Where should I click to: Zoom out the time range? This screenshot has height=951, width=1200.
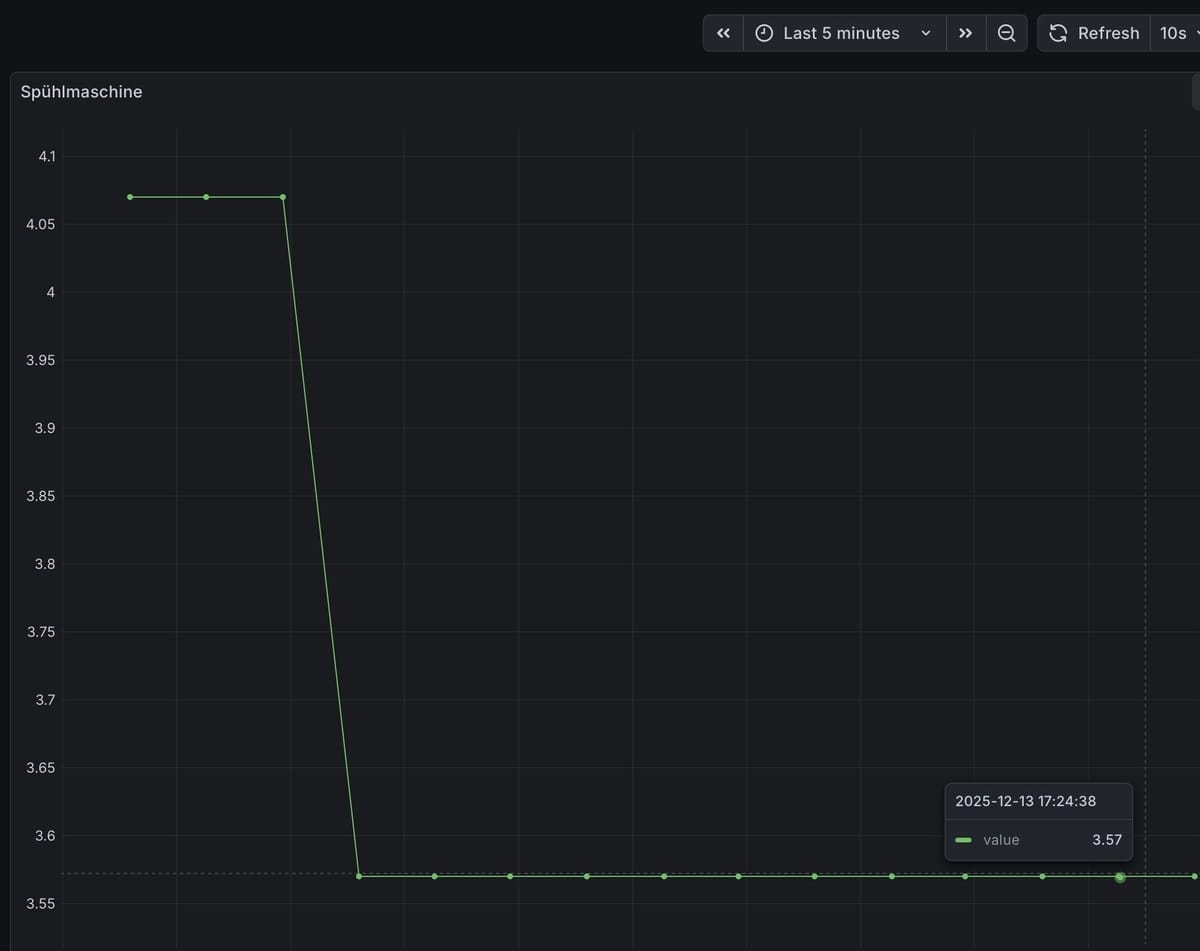tap(1006, 33)
